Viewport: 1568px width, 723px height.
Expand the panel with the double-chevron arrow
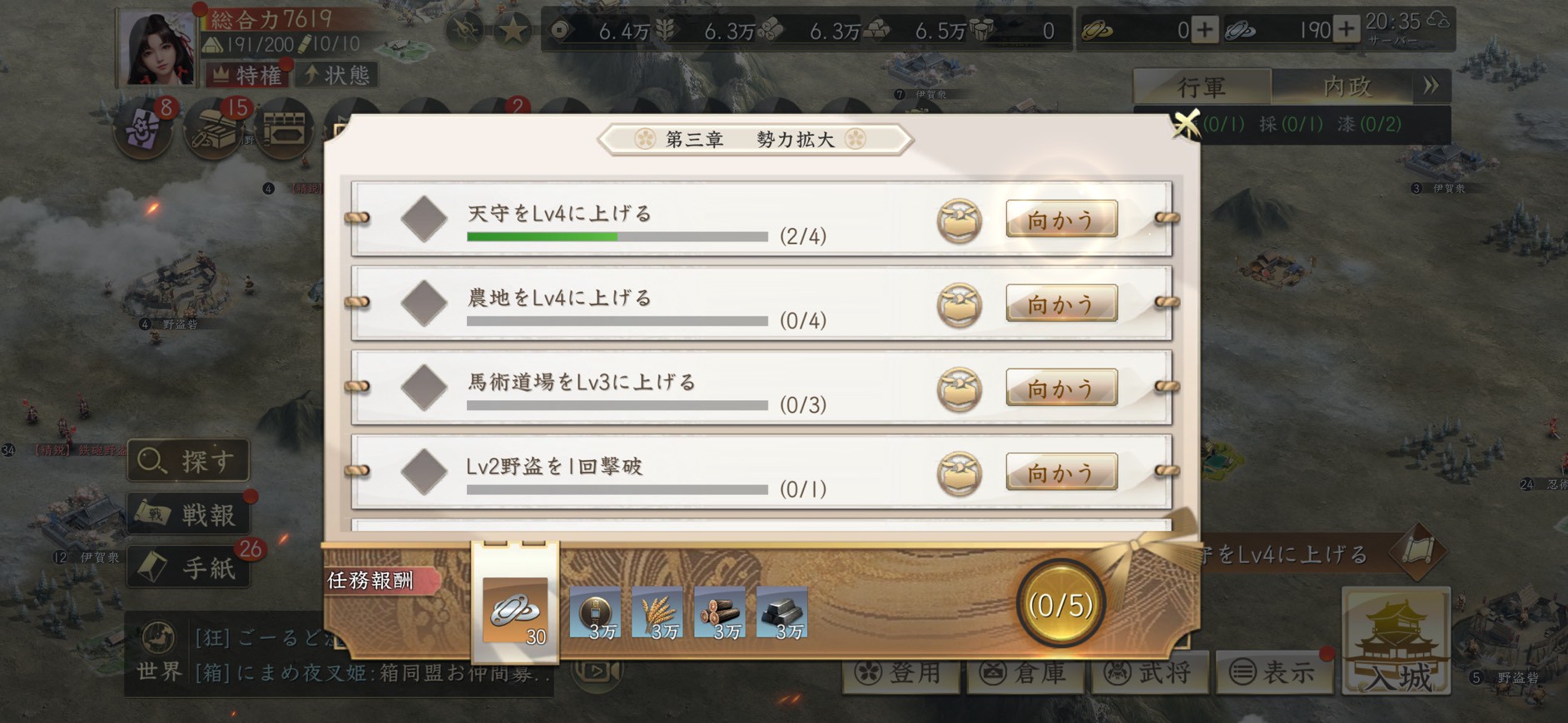click(x=1431, y=86)
